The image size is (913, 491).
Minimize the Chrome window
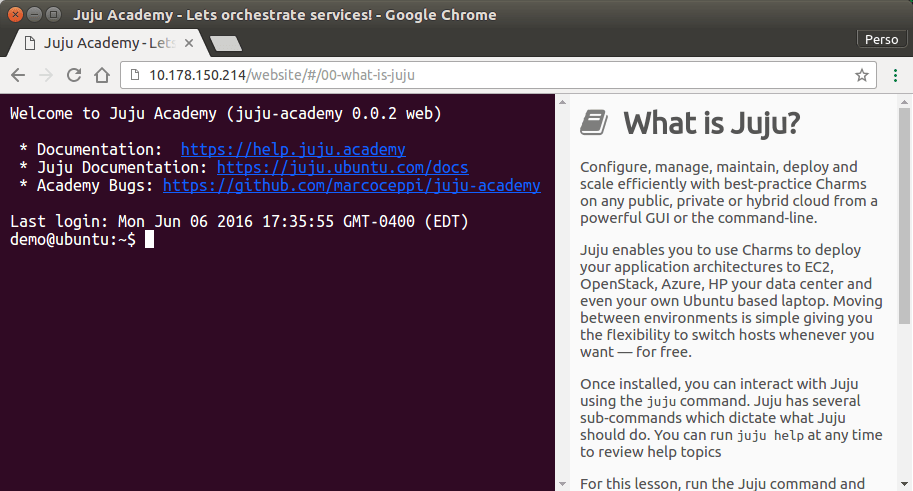pyautogui.click(x=33, y=15)
